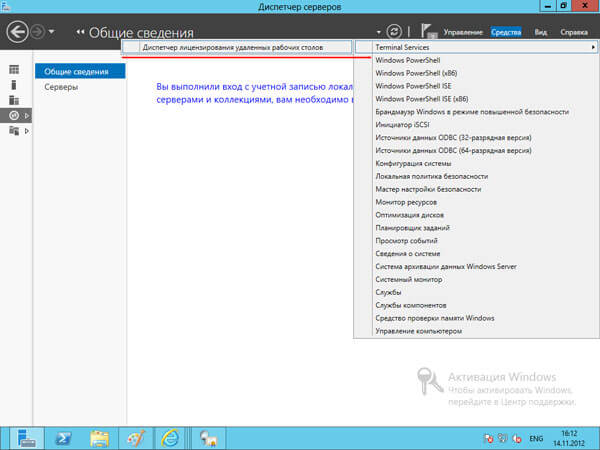Open the Управление menu
The height and width of the screenshot is (450, 600).
[463, 32]
